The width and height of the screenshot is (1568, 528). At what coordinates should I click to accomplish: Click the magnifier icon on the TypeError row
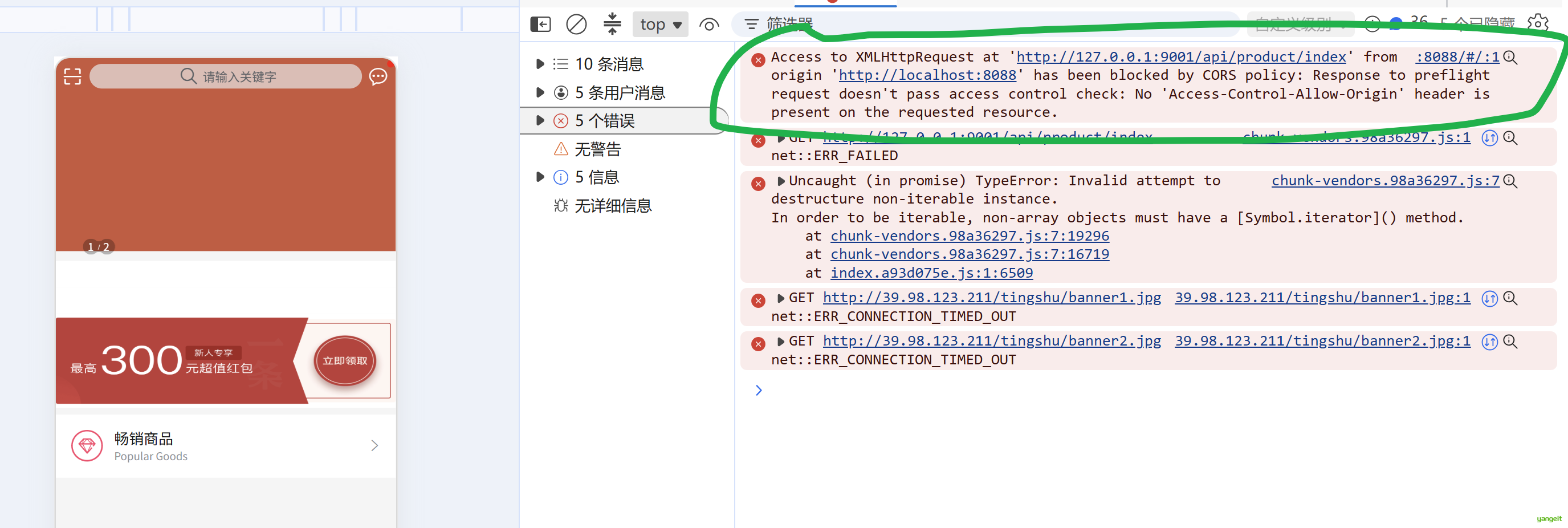[1510, 181]
